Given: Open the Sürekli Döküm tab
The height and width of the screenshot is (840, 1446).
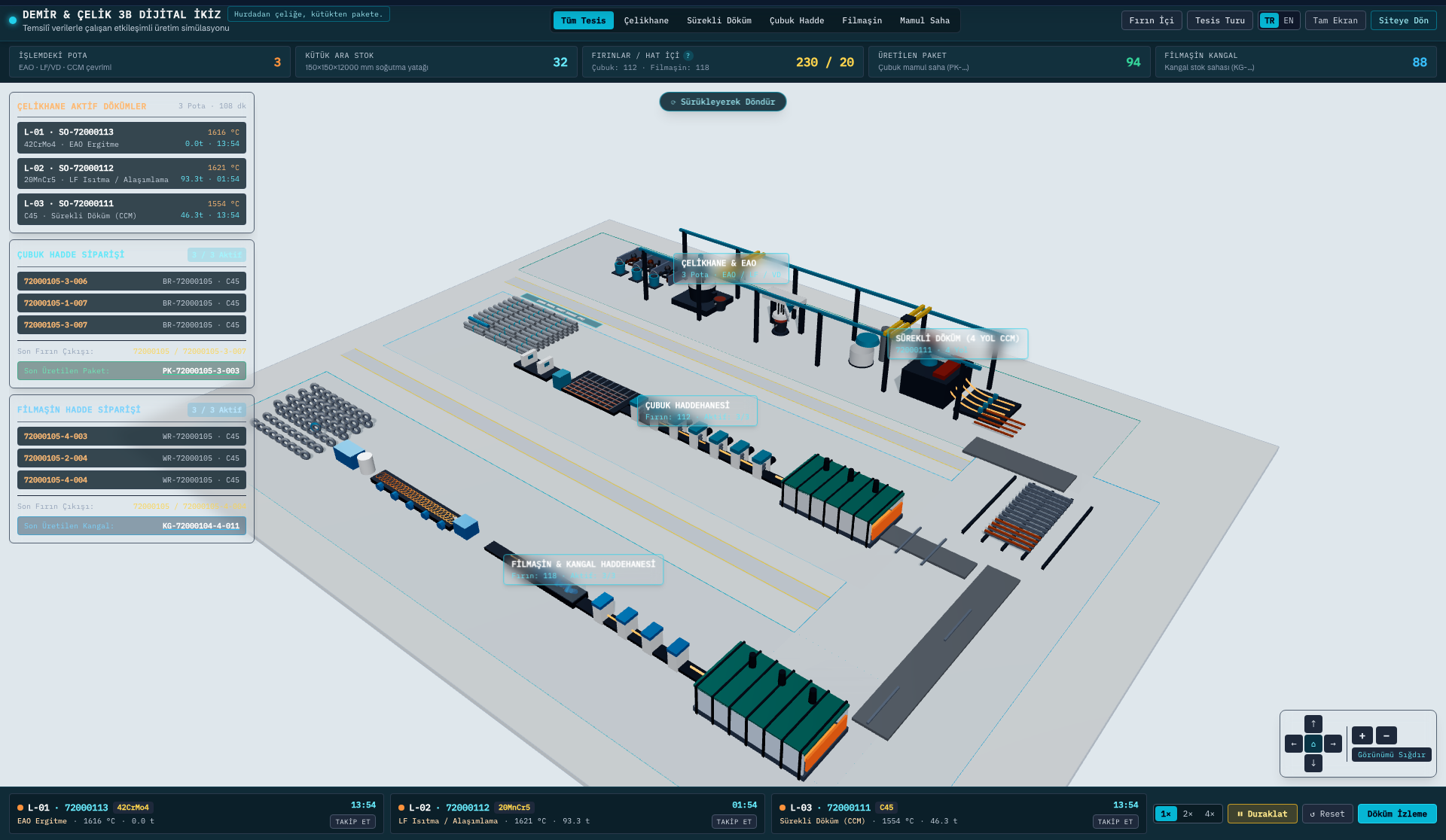Looking at the screenshot, I should (719, 20).
